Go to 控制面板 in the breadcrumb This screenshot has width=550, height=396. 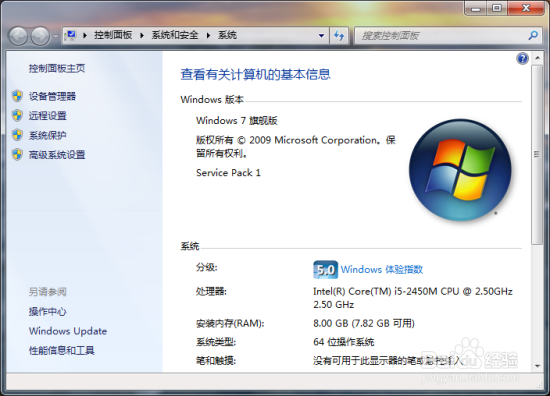pyautogui.click(x=113, y=35)
